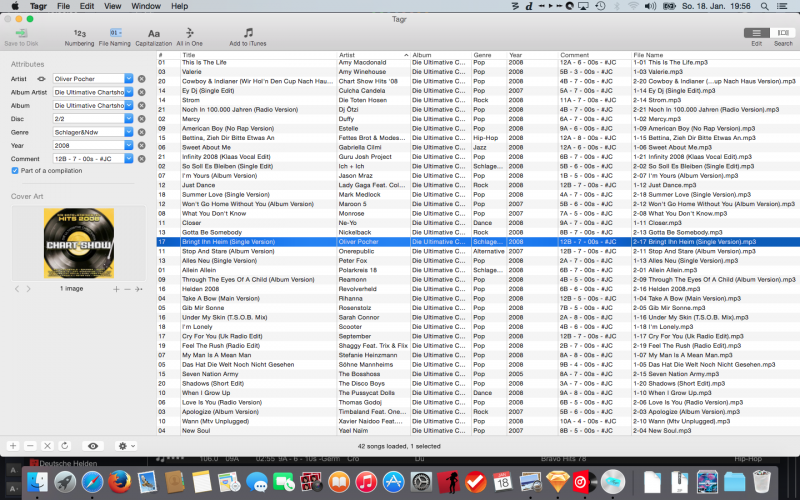Switch to Edit view mode
800x500 pixels.
coord(757,33)
